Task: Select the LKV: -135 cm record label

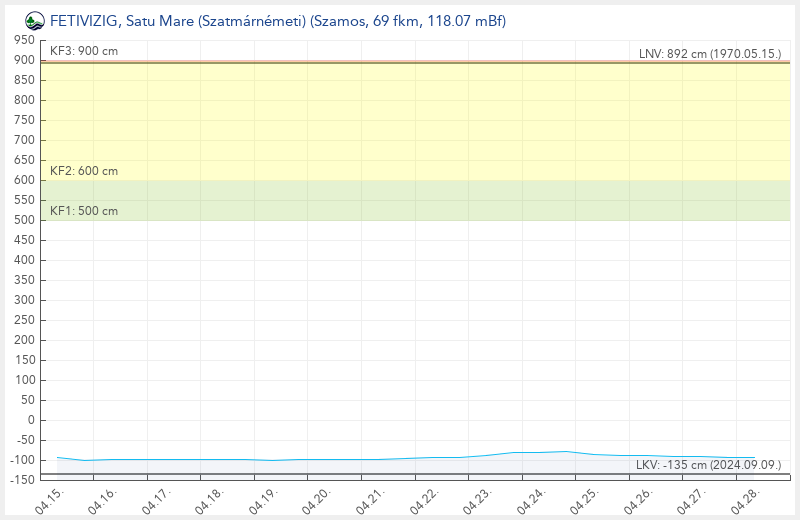Action: [x=707, y=465]
